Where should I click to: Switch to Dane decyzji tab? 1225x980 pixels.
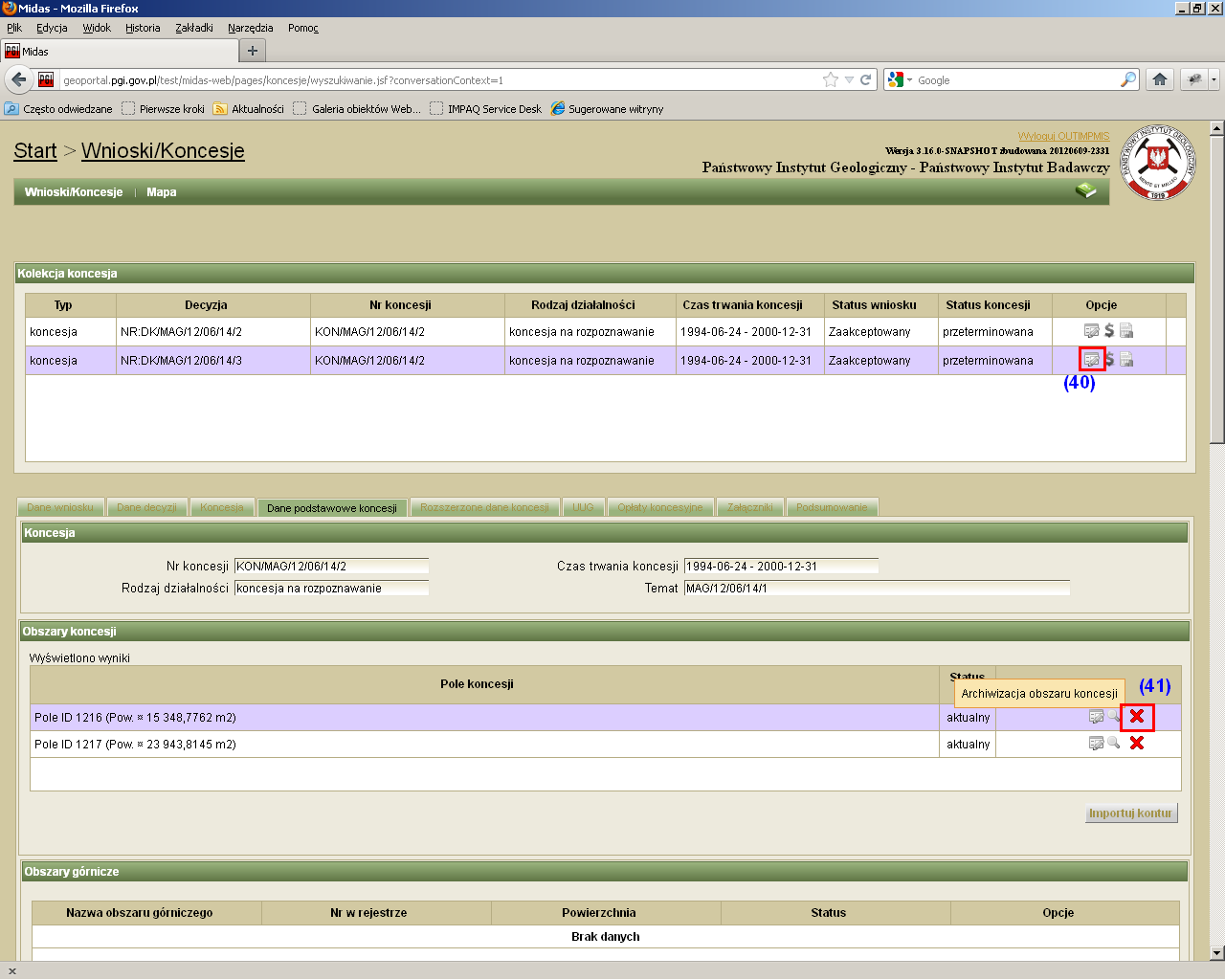pyautogui.click(x=146, y=507)
